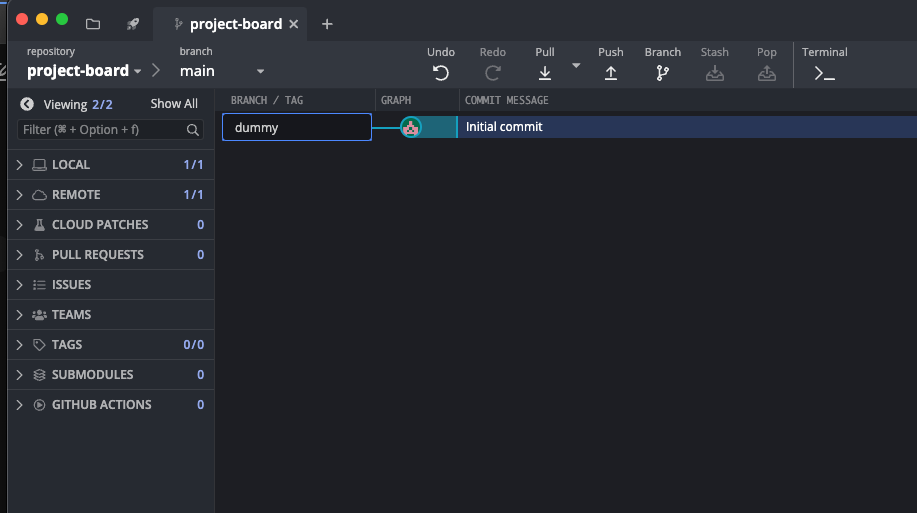Click the laptop icon beside LOCAL
This screenshot has height=513, width=917.
click(39, 165)
